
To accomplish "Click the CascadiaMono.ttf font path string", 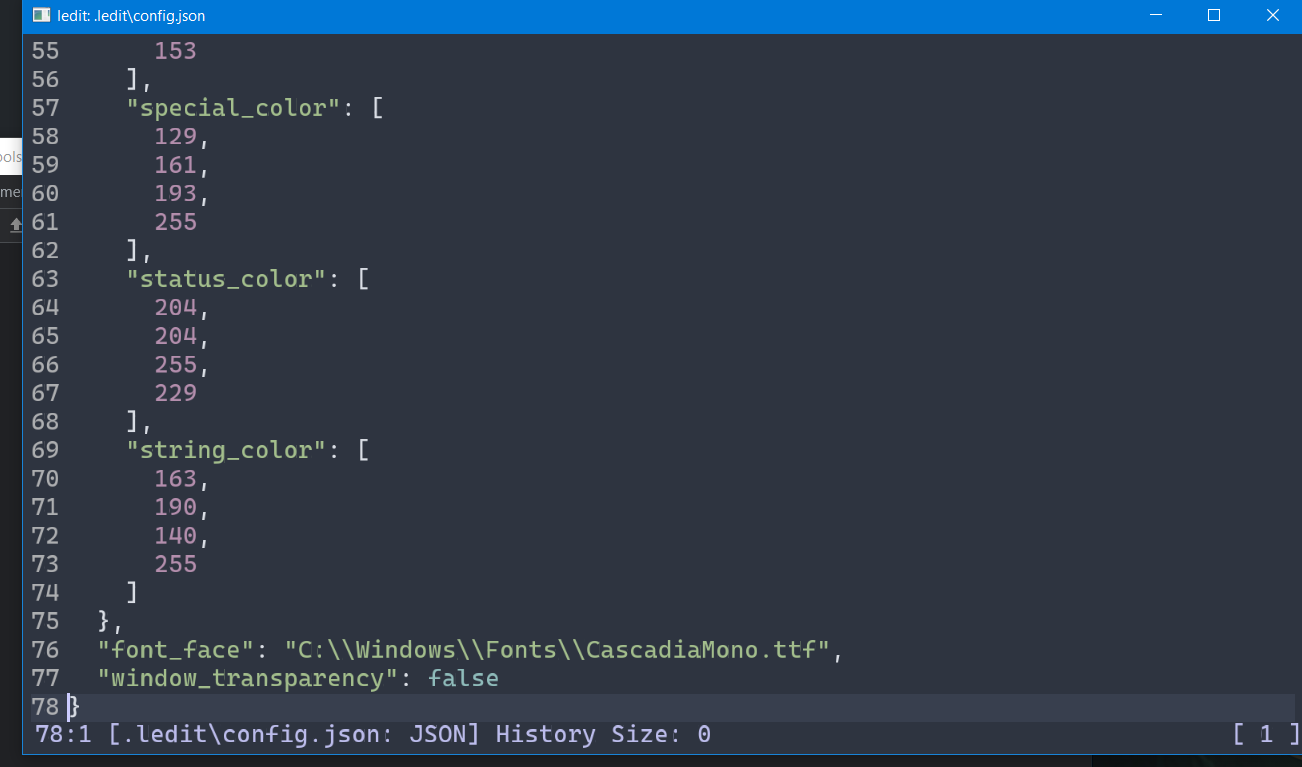I will pyautogui.click(x=558, y=650).
